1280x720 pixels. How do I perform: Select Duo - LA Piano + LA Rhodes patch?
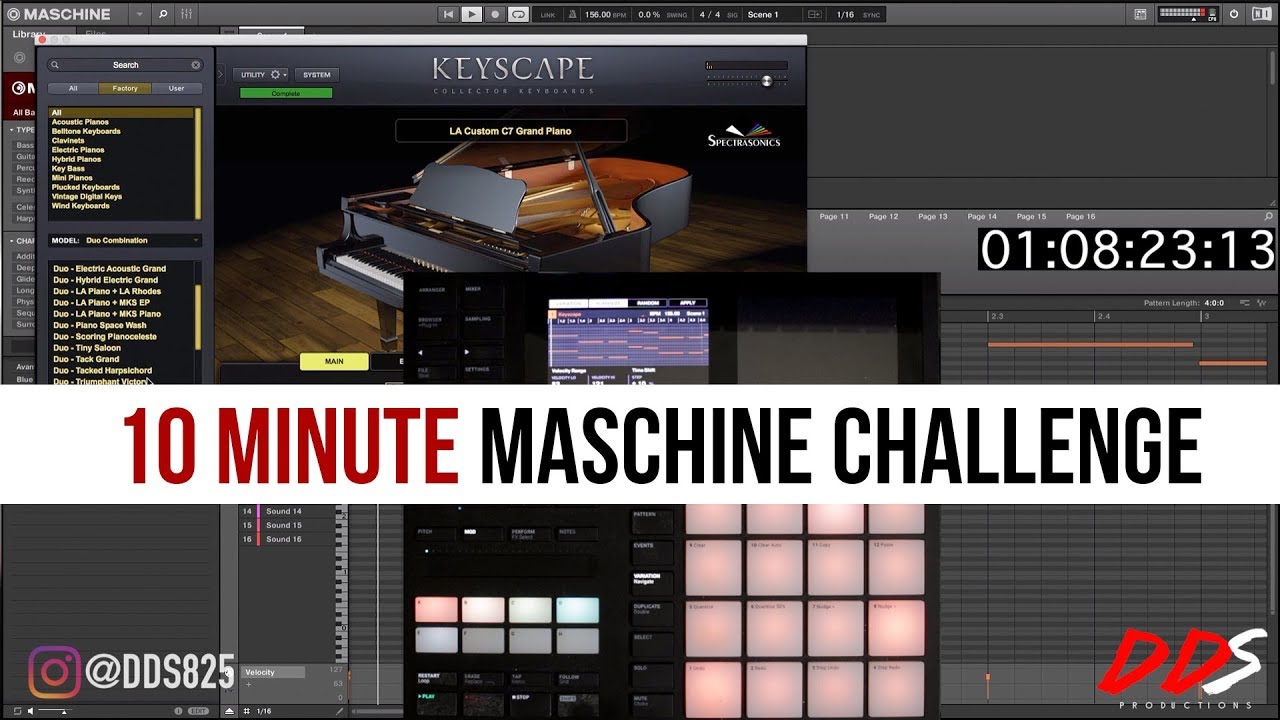(107, 291)
